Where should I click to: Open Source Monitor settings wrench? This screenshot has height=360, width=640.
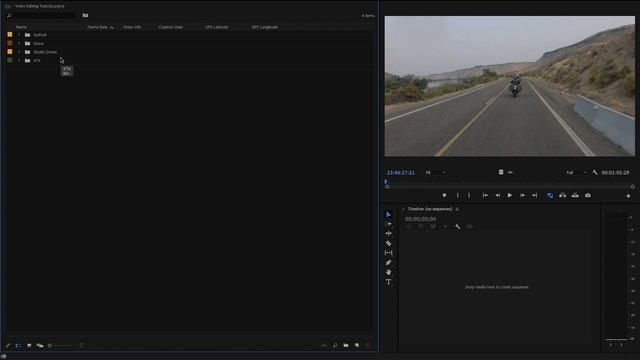click(595, 173)
